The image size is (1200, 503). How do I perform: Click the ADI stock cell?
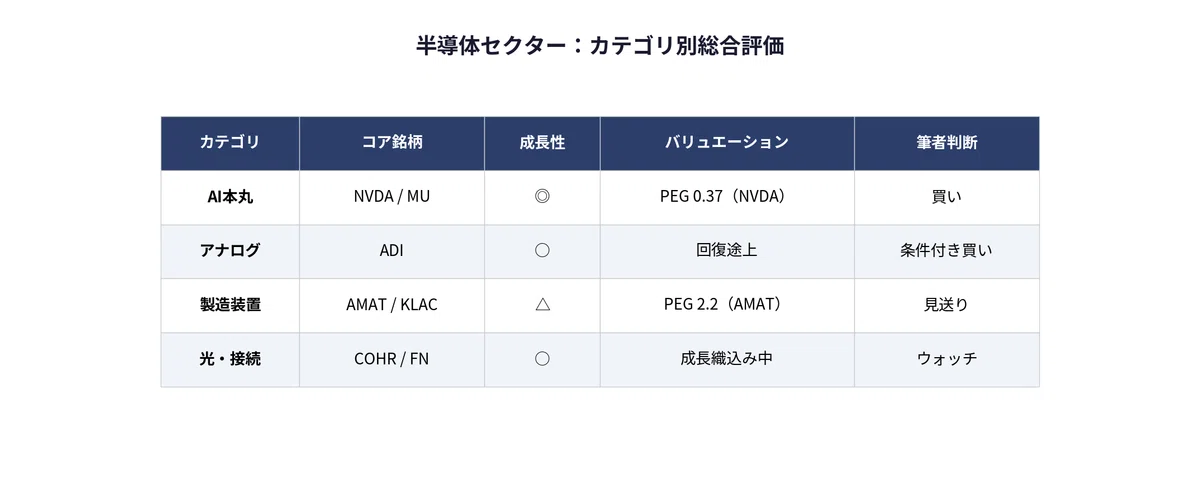point(392,251)
